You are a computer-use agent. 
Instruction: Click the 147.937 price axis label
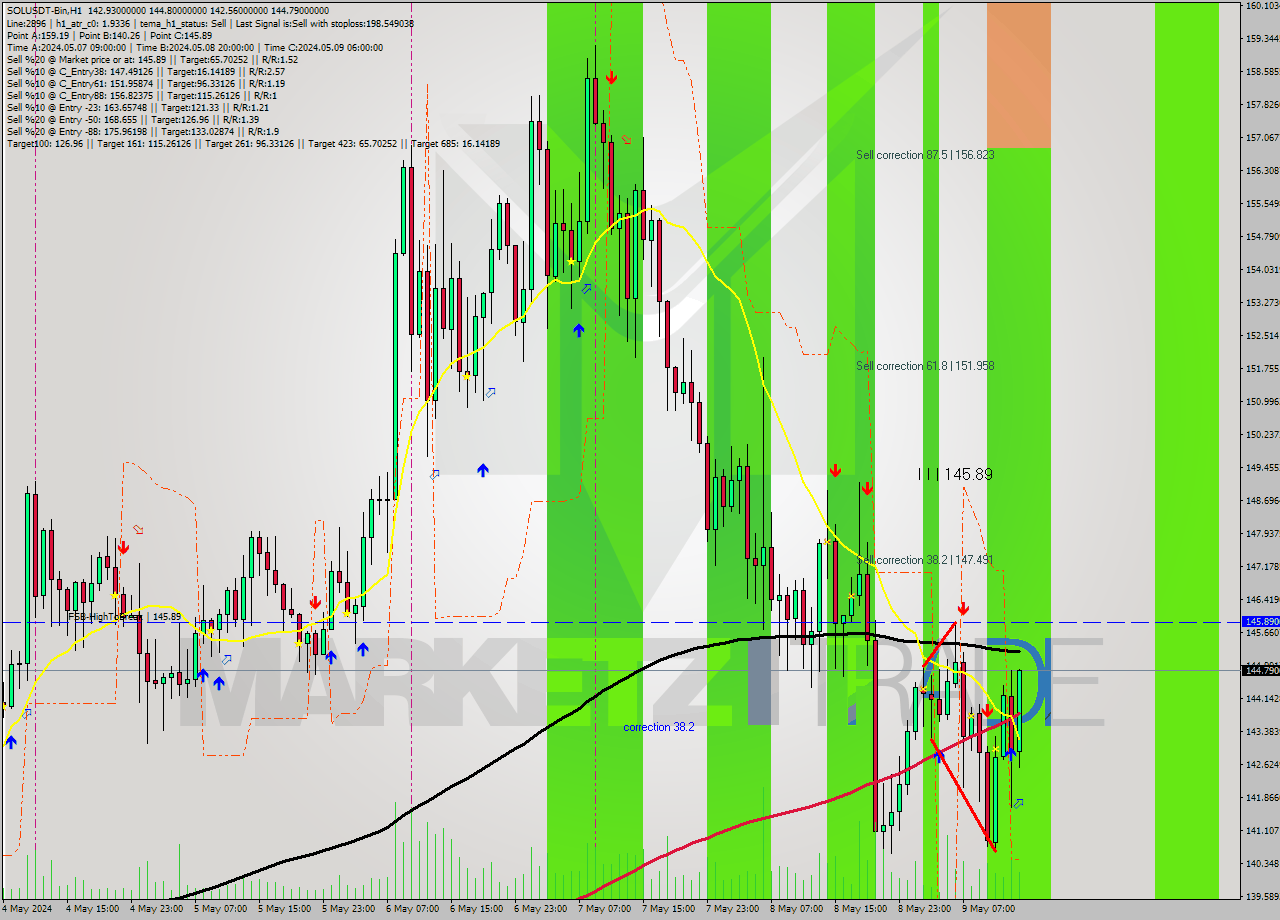[1261, 534]
